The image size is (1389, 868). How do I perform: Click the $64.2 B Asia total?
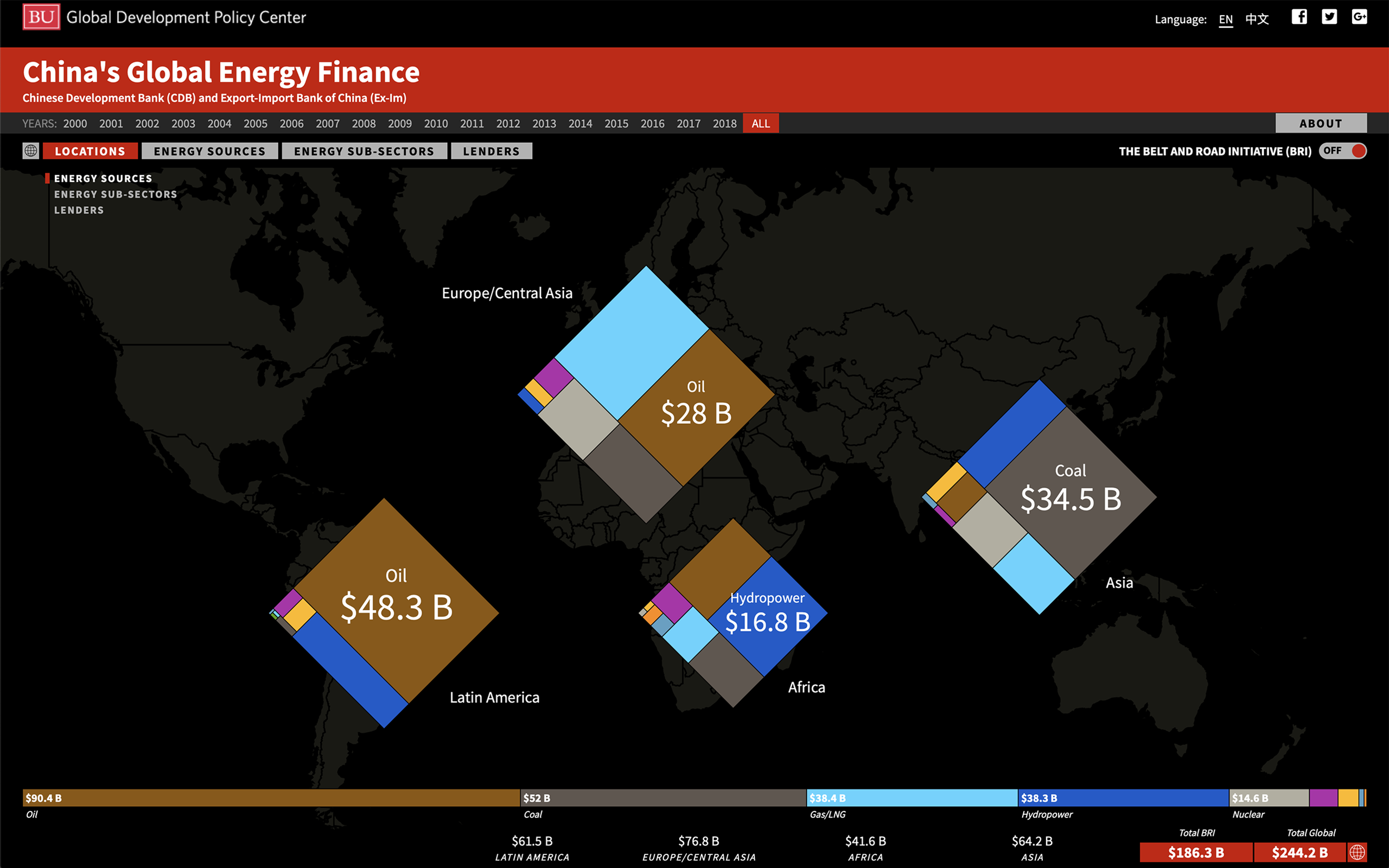(1032, 848)
